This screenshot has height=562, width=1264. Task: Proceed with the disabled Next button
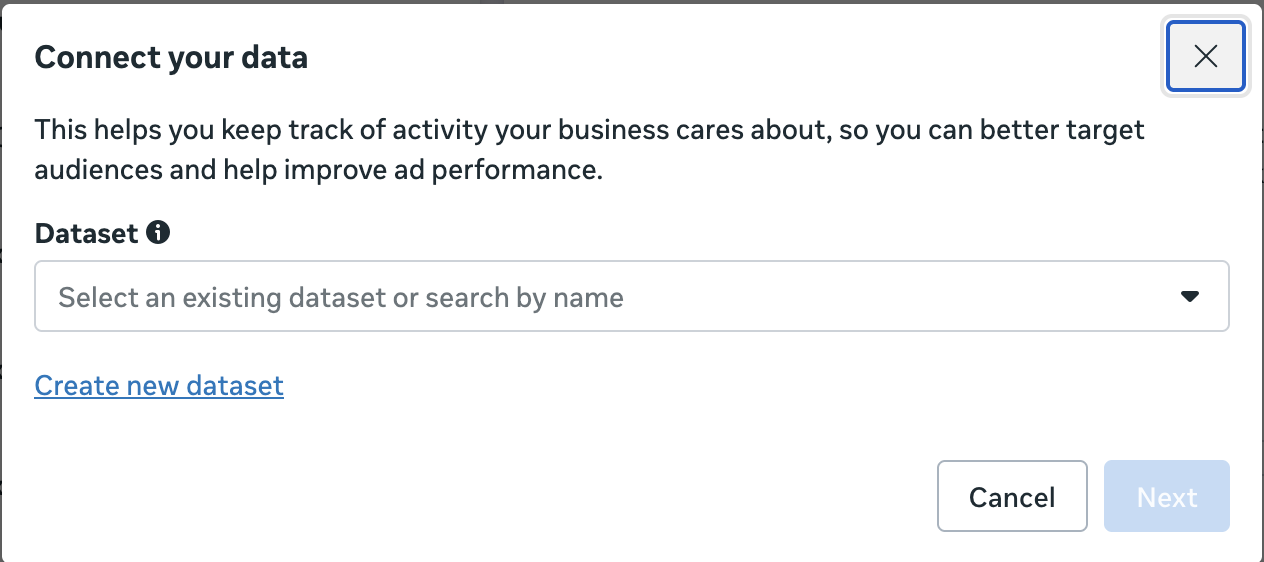pyautogui.click(x=1166, y=496)
